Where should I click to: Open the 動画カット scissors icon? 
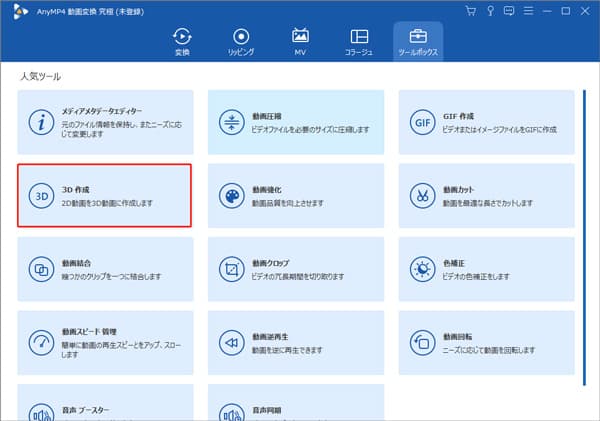[x=422, y=195]
